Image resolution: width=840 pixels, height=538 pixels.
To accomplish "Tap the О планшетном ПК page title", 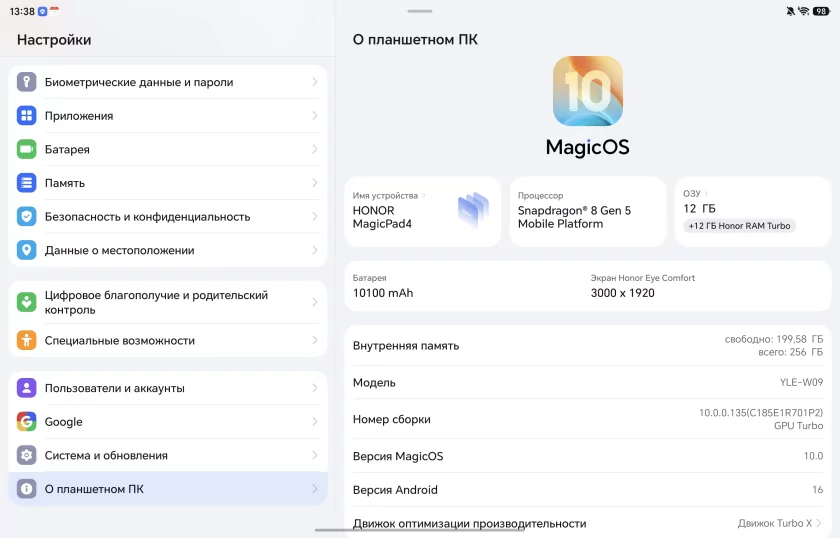I will point(415,40).
